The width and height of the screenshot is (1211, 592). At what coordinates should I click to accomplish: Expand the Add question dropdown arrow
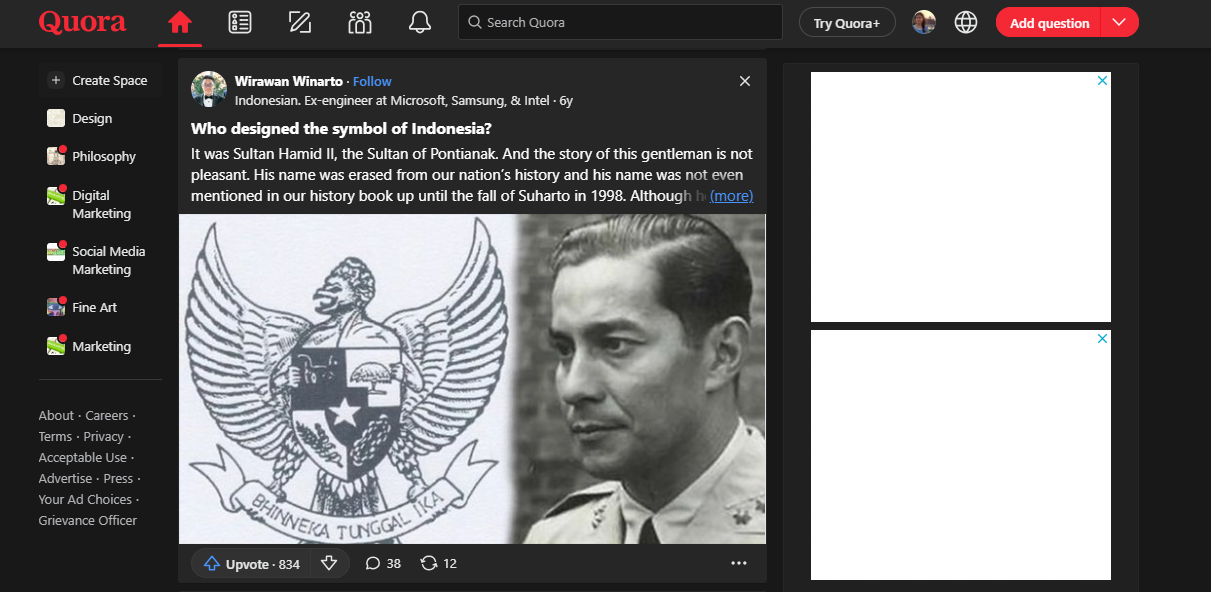[1119, 22]
